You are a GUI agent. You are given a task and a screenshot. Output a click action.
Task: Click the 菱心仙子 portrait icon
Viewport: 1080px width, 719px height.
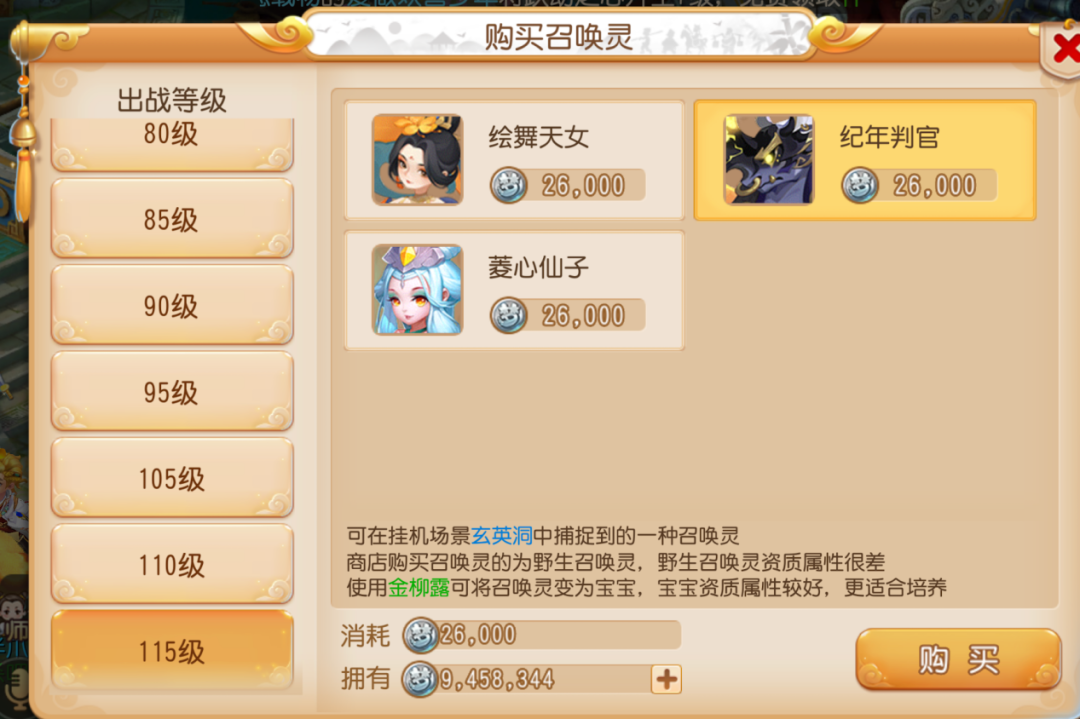pyautogui.click(x=417, y=290)
